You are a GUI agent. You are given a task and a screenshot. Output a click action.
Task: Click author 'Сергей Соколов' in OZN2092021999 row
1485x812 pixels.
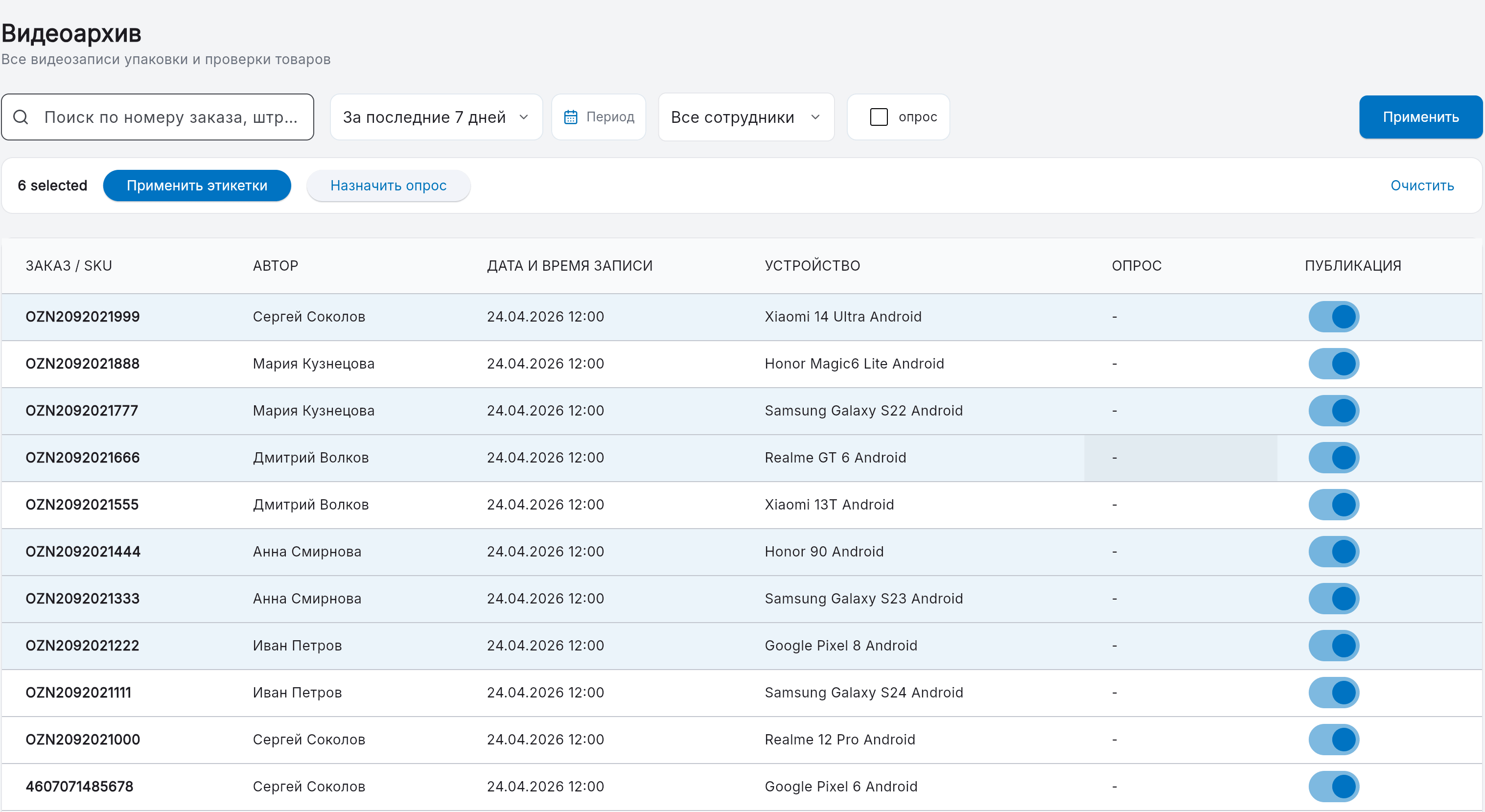[308, 317]
